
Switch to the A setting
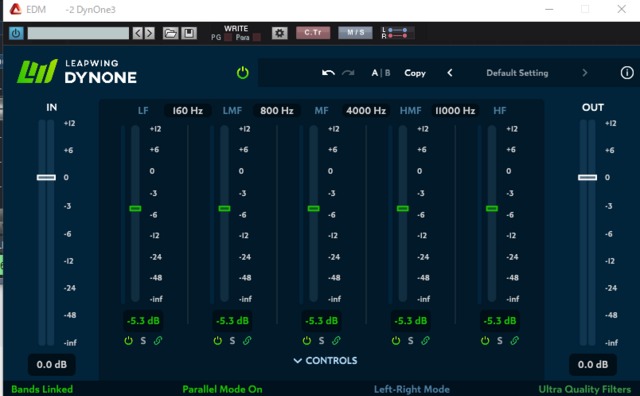click(x=375, y=73)
